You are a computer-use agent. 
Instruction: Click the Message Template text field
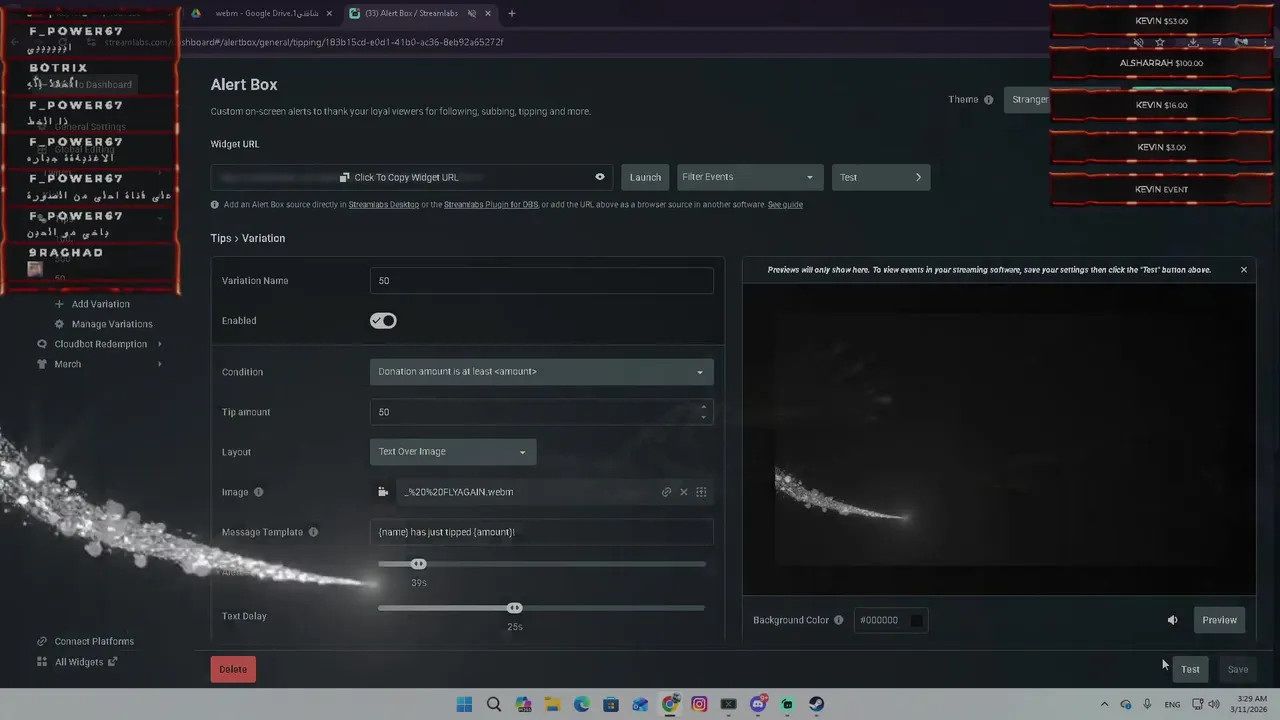click(541, 532)
